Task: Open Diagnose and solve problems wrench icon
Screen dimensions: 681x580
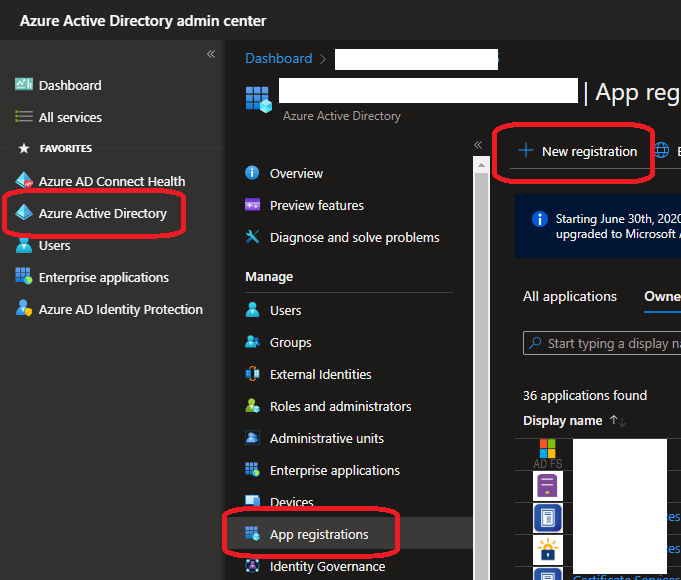Action: pos(253,237)
